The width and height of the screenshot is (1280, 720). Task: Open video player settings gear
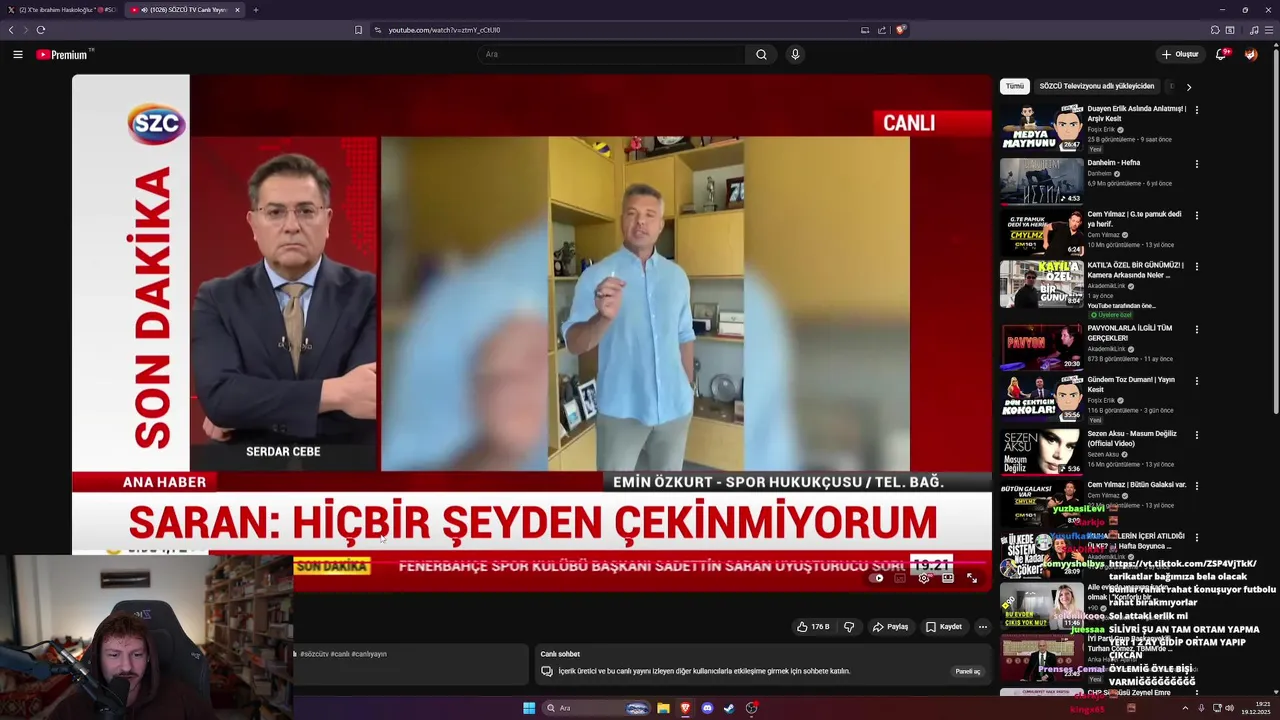tap(924, 578)
